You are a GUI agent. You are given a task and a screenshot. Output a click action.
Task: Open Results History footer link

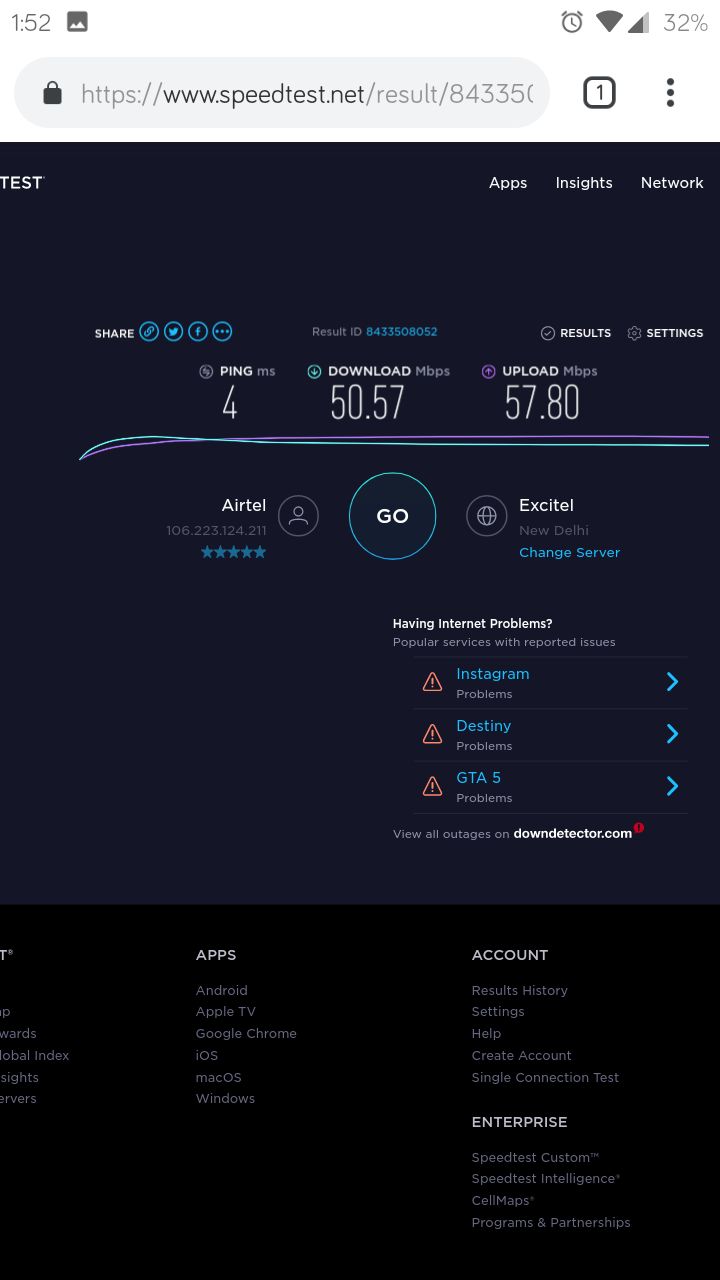tap(520, 990)
